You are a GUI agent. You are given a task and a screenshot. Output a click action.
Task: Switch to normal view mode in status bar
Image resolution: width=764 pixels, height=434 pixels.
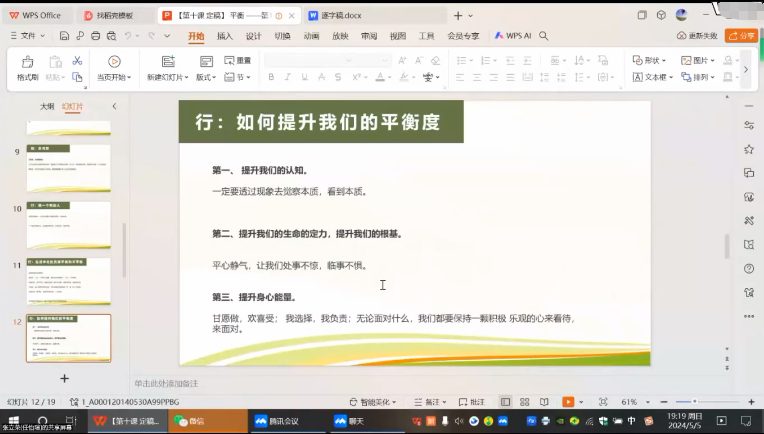(x=506, y=401)
